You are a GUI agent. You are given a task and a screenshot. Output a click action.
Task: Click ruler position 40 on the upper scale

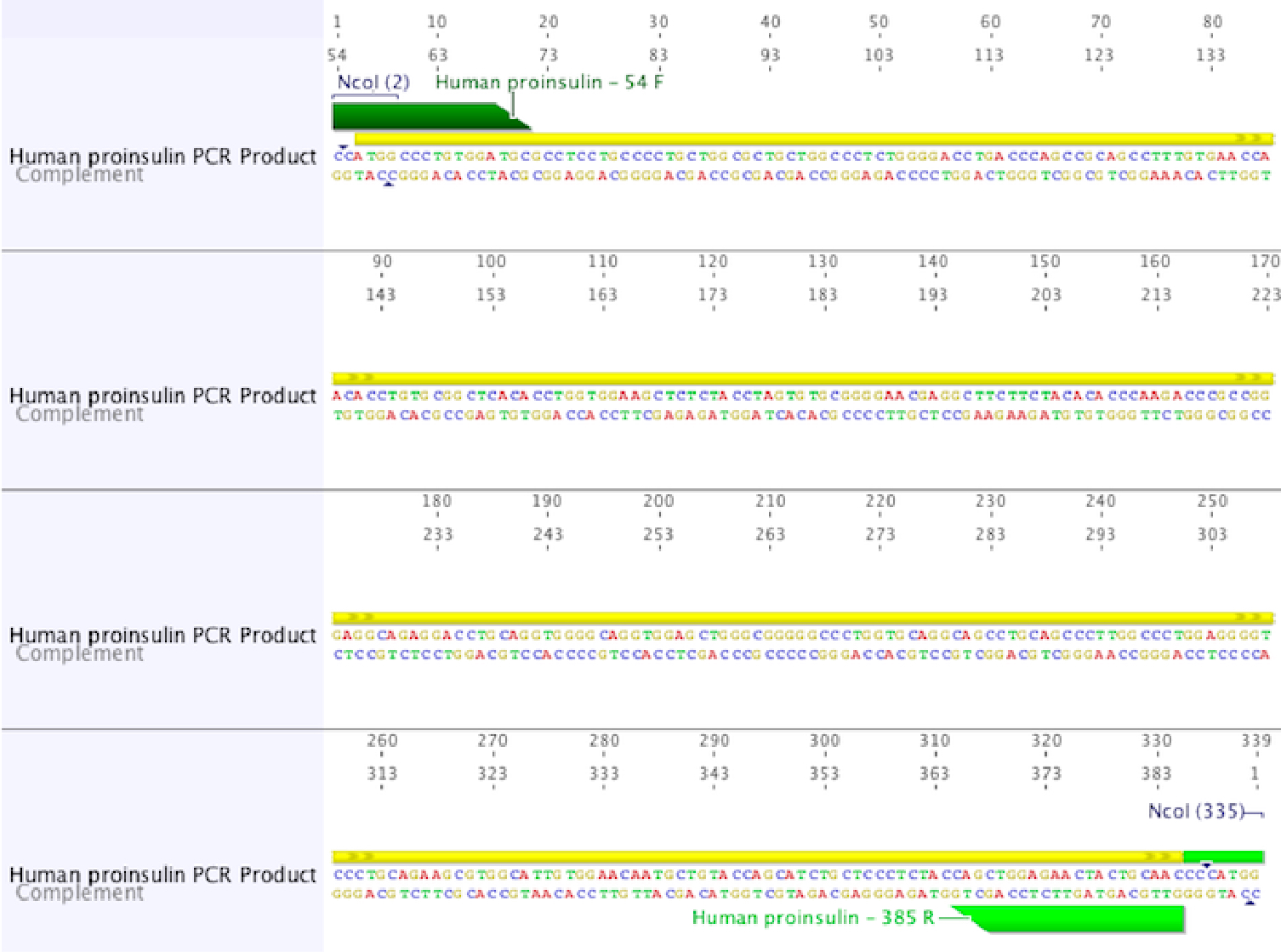pyautogui.click(x=770, y=22)
